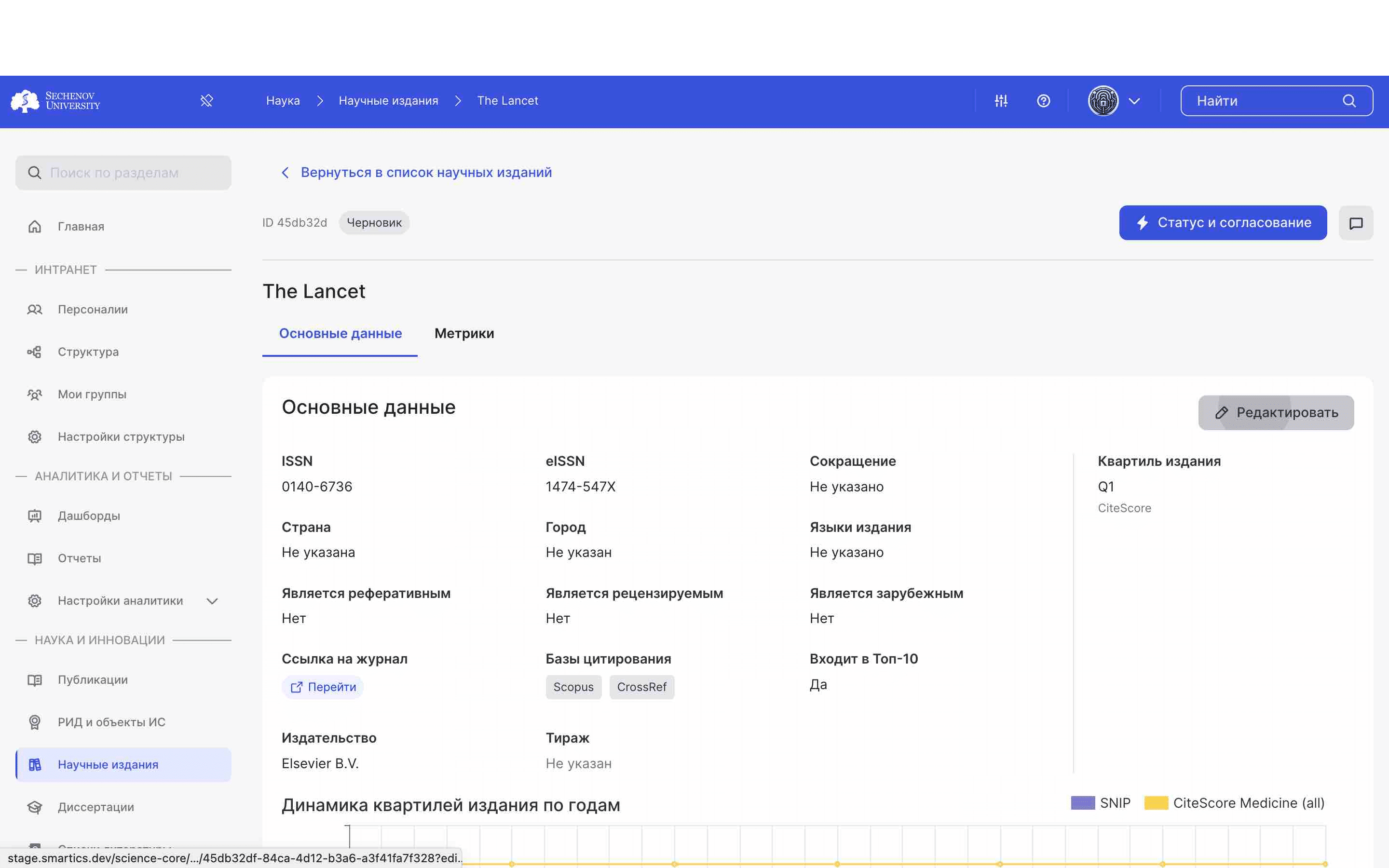The width and height of the screenshot is (1389, 868).
Task: Click the Q1 quartile value
Action: pos(1106,487)
